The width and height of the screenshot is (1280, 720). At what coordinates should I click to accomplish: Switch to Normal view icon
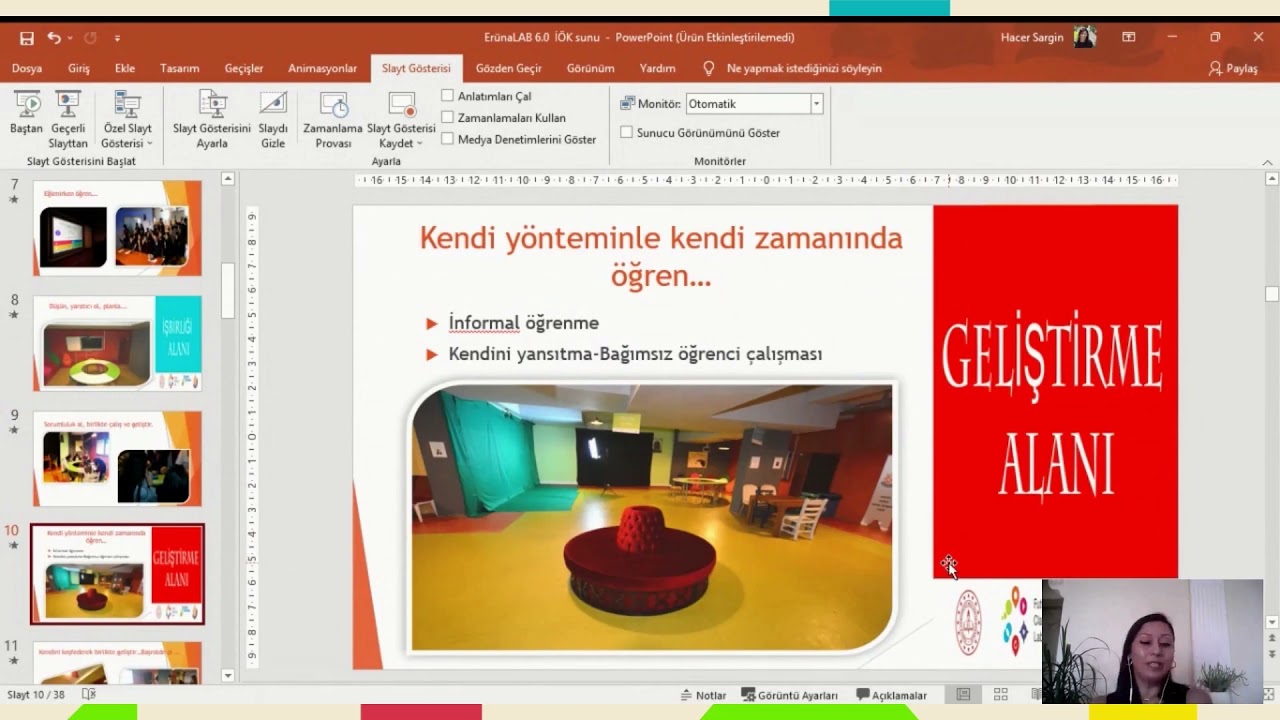(963, 695)
